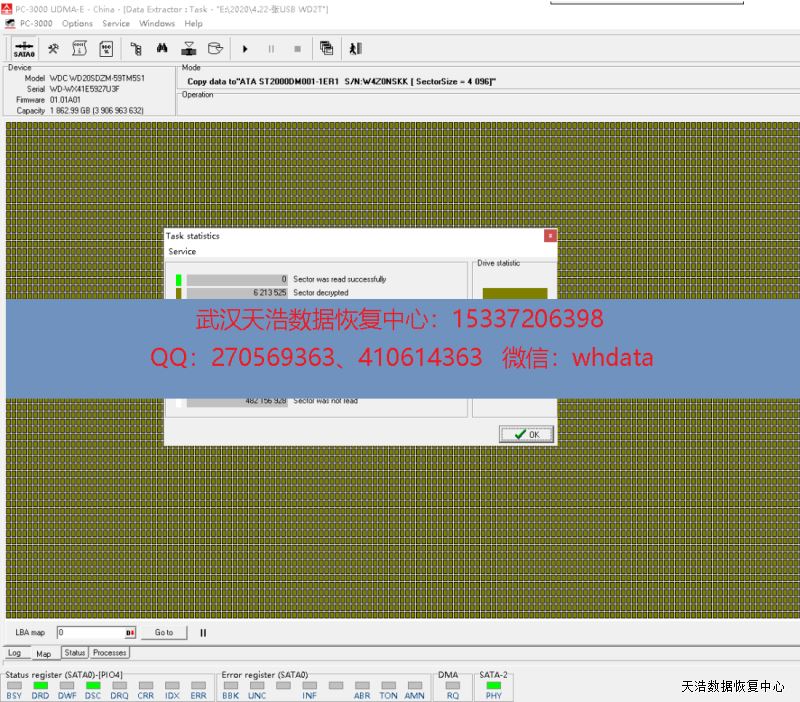Open the Options menu
This screenshot has height=702, width=800.
pyautogui.click(x=77, y=23)
